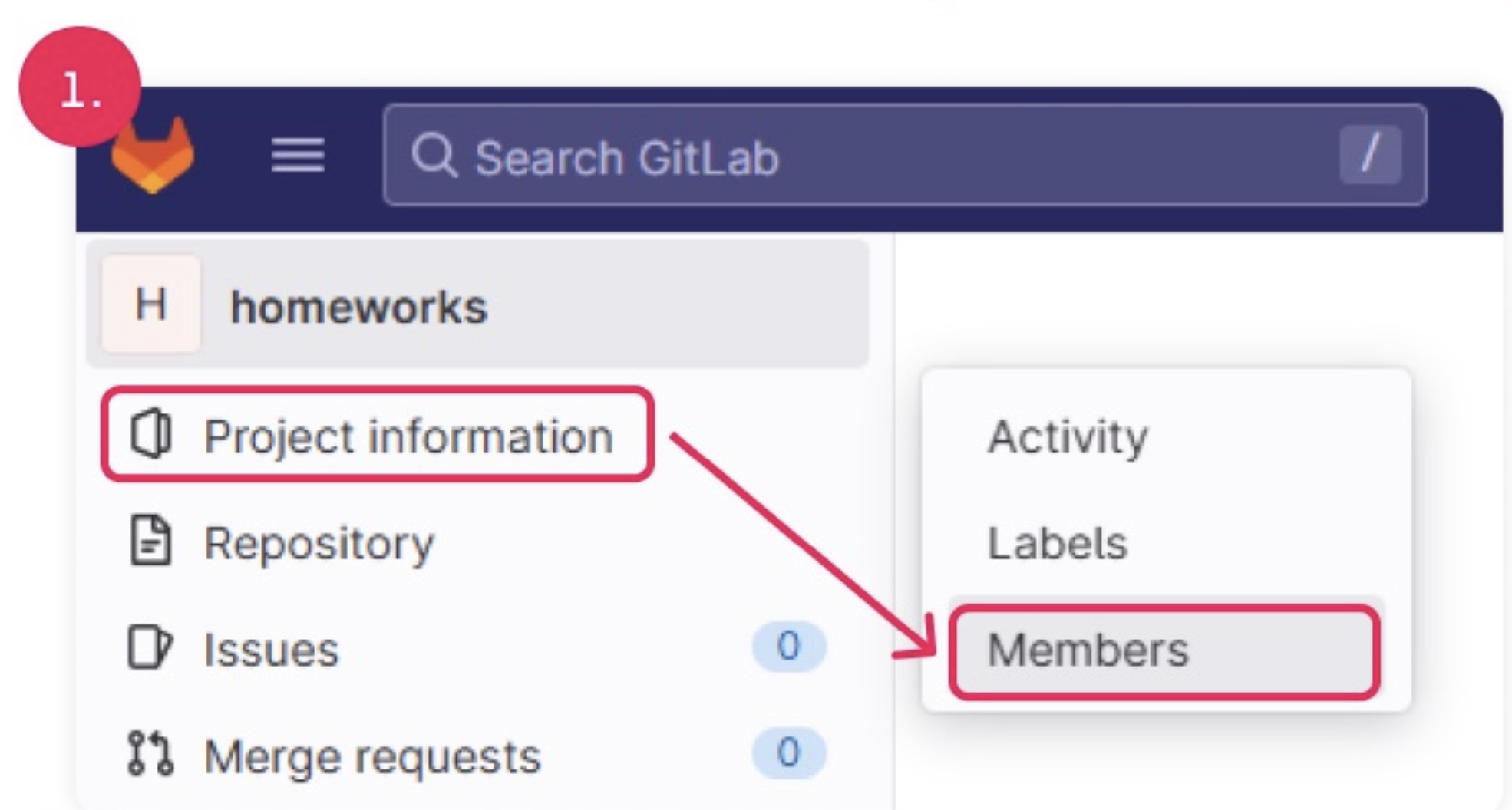The height and width of the screenshot is (810, 1512).
Task: Click the Issues sidebar icon
Action: [x=150, y=648]
